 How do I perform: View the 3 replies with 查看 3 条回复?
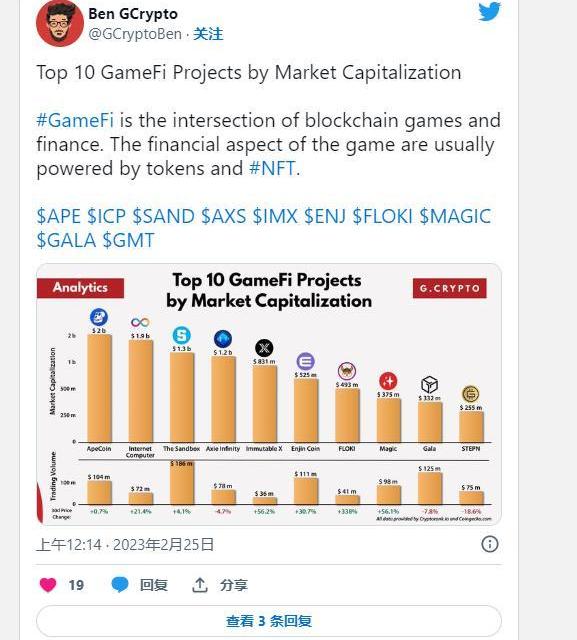pyautogui.click(x=269, y=621)
